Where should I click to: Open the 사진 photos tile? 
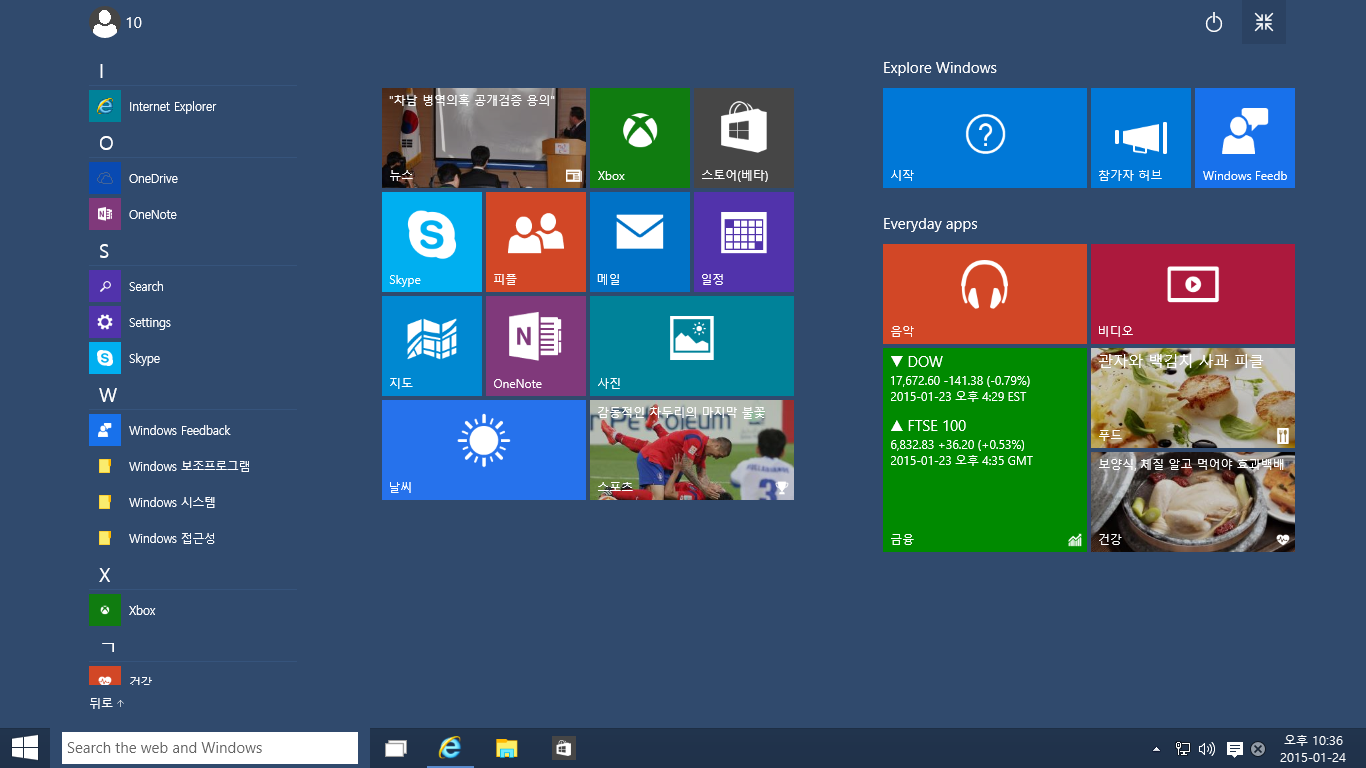pyautogui.click(x=692, y=346)
